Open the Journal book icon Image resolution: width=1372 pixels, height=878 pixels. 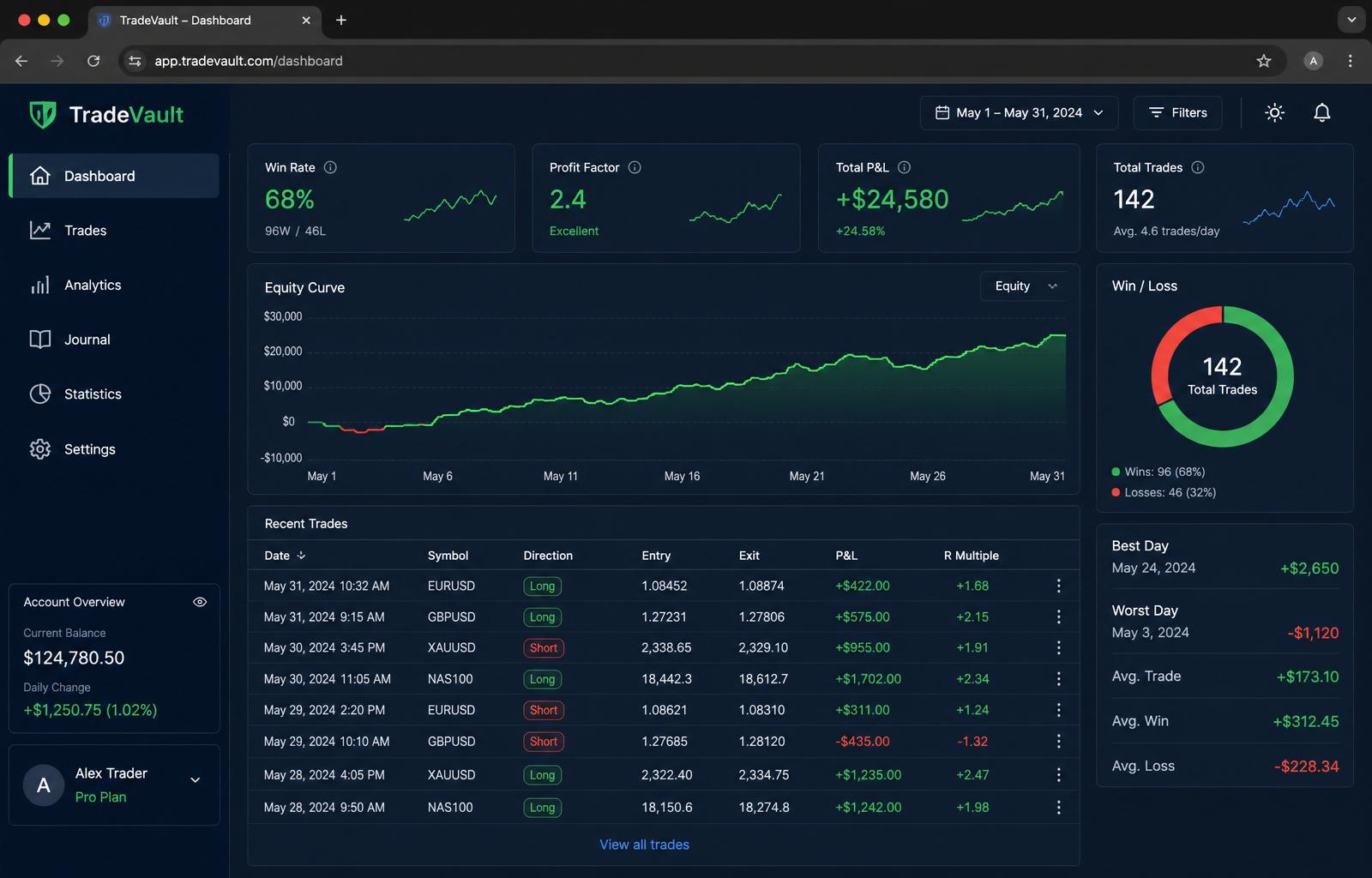coord(40,340)
